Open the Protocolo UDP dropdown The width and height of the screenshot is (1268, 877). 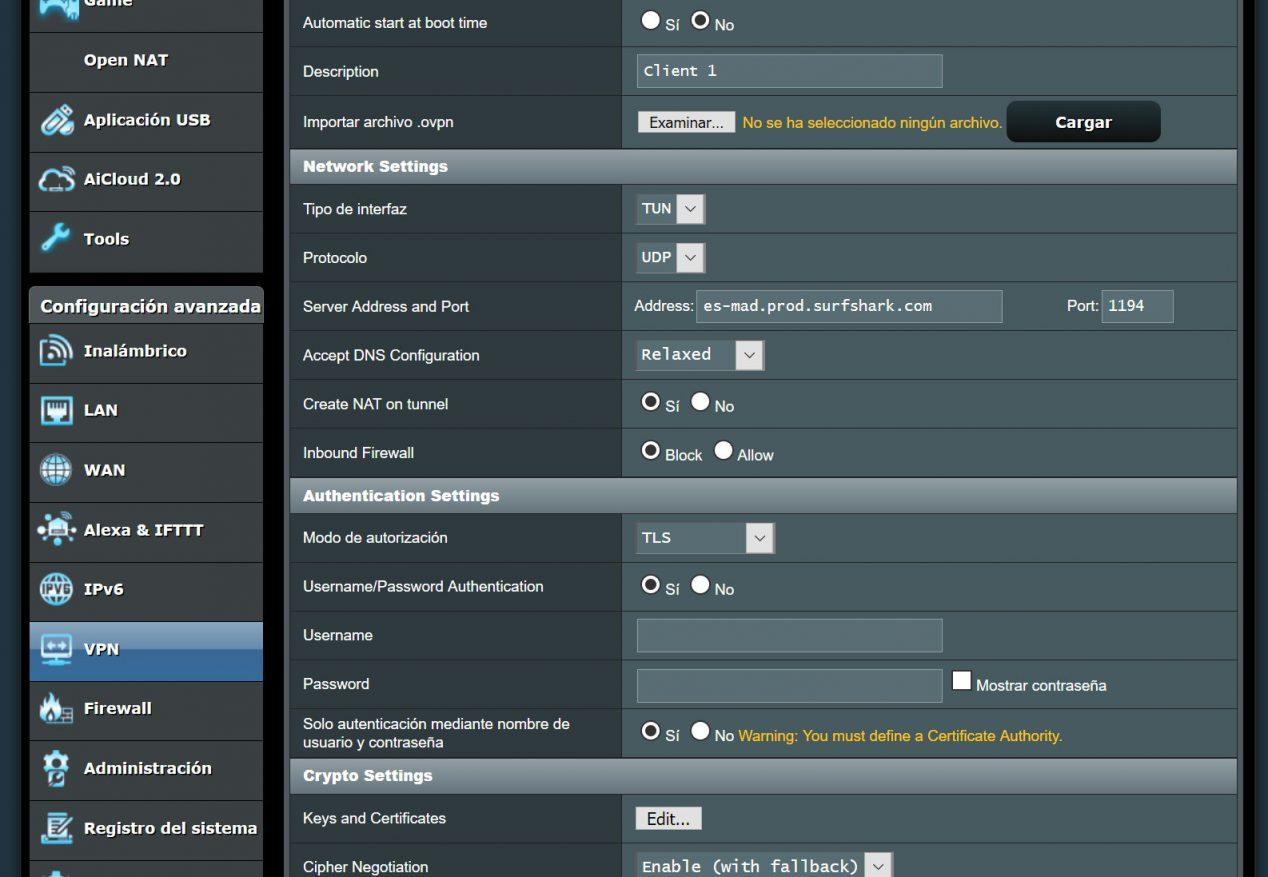pos(671,258)
